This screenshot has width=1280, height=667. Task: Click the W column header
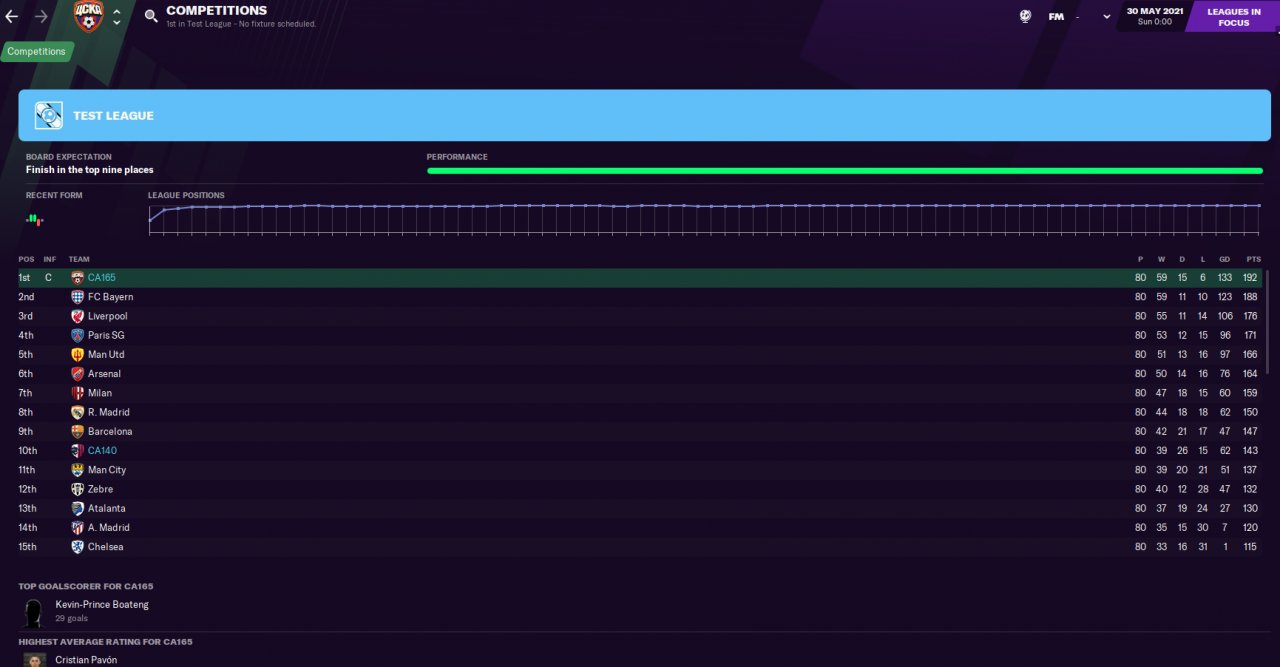[1161, 259]
